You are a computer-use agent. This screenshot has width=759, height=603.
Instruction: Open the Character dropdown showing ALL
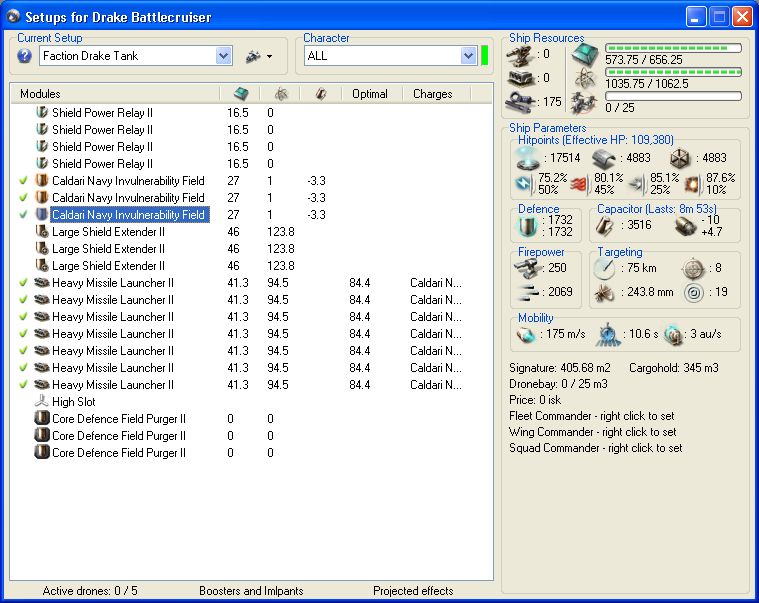468,56
